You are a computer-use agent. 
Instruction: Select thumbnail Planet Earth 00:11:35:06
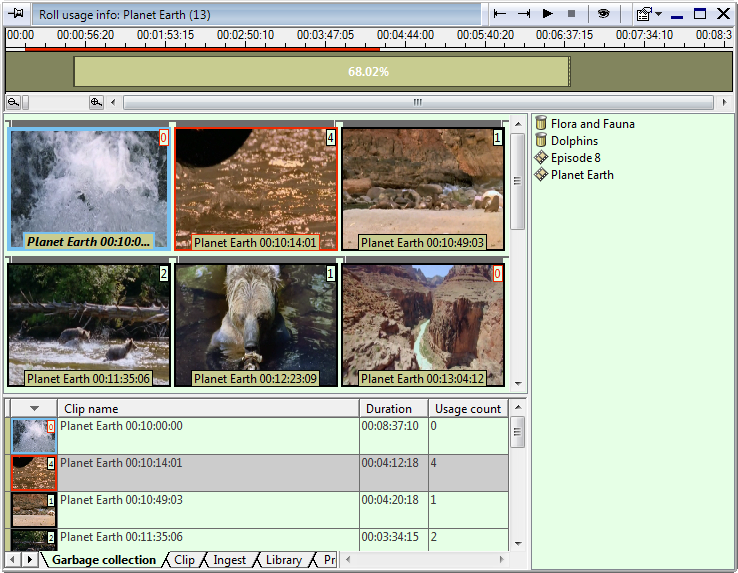88,325
